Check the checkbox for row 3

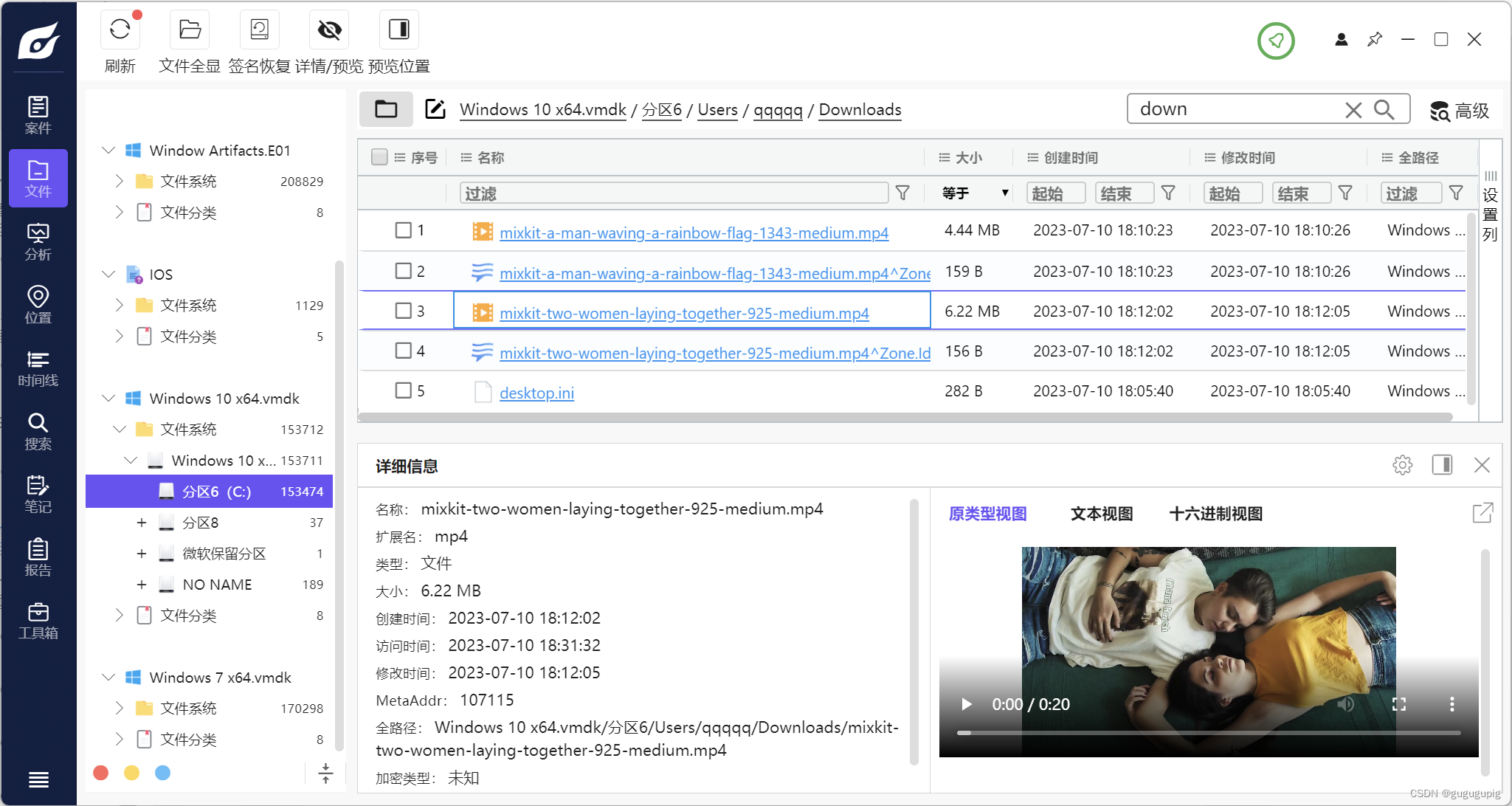point(403,311)
